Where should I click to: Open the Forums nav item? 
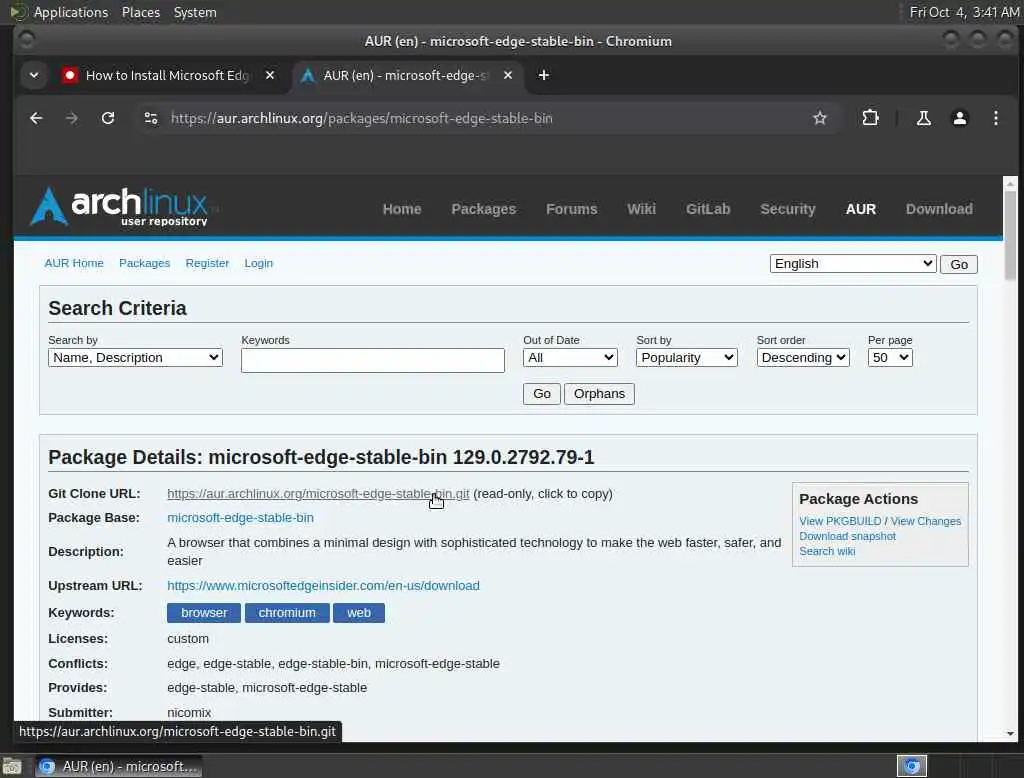pyautogui.click(x=571, y=209)
